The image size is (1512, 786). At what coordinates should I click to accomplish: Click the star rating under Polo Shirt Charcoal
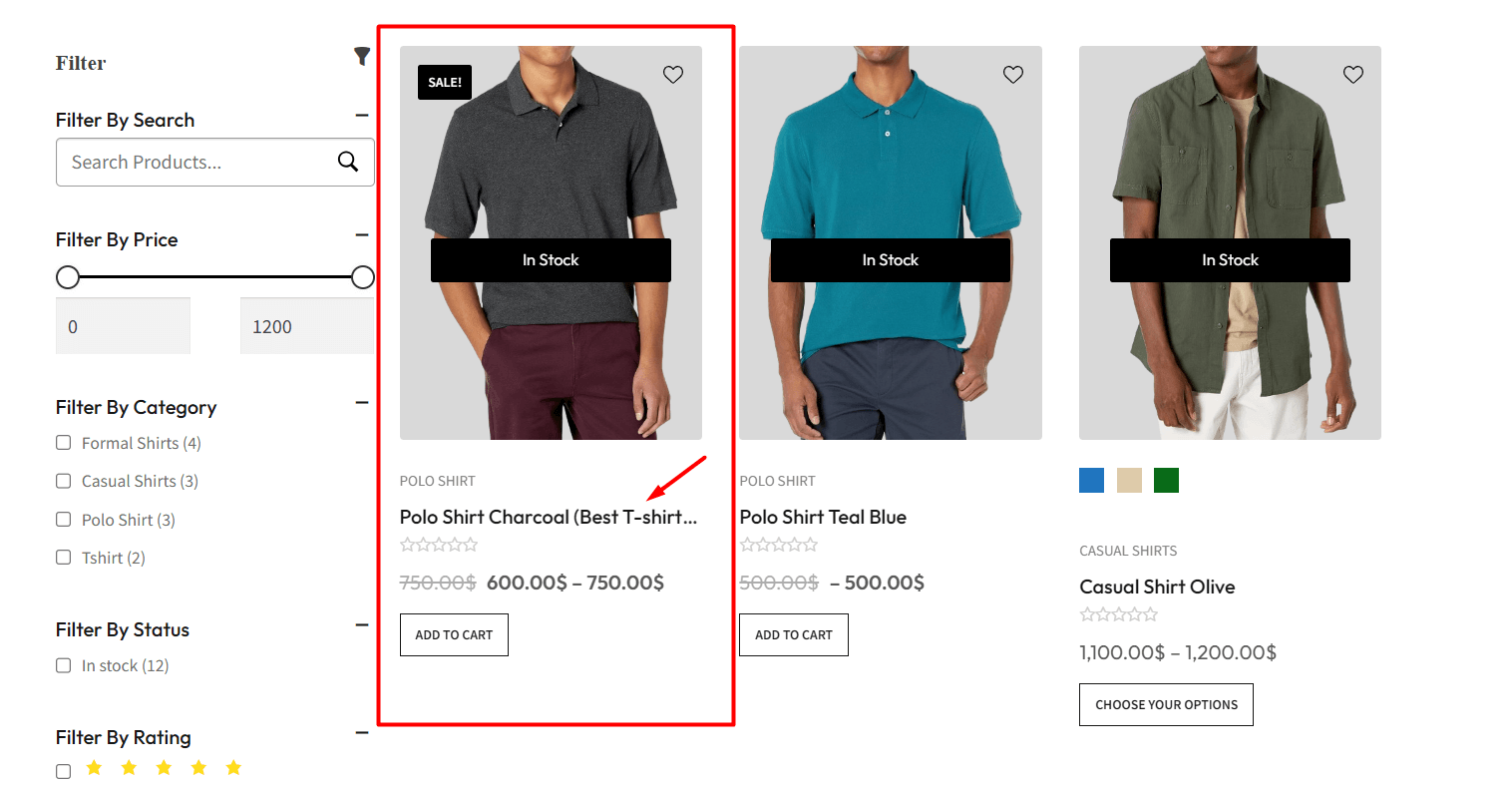(x=439, y=544)
